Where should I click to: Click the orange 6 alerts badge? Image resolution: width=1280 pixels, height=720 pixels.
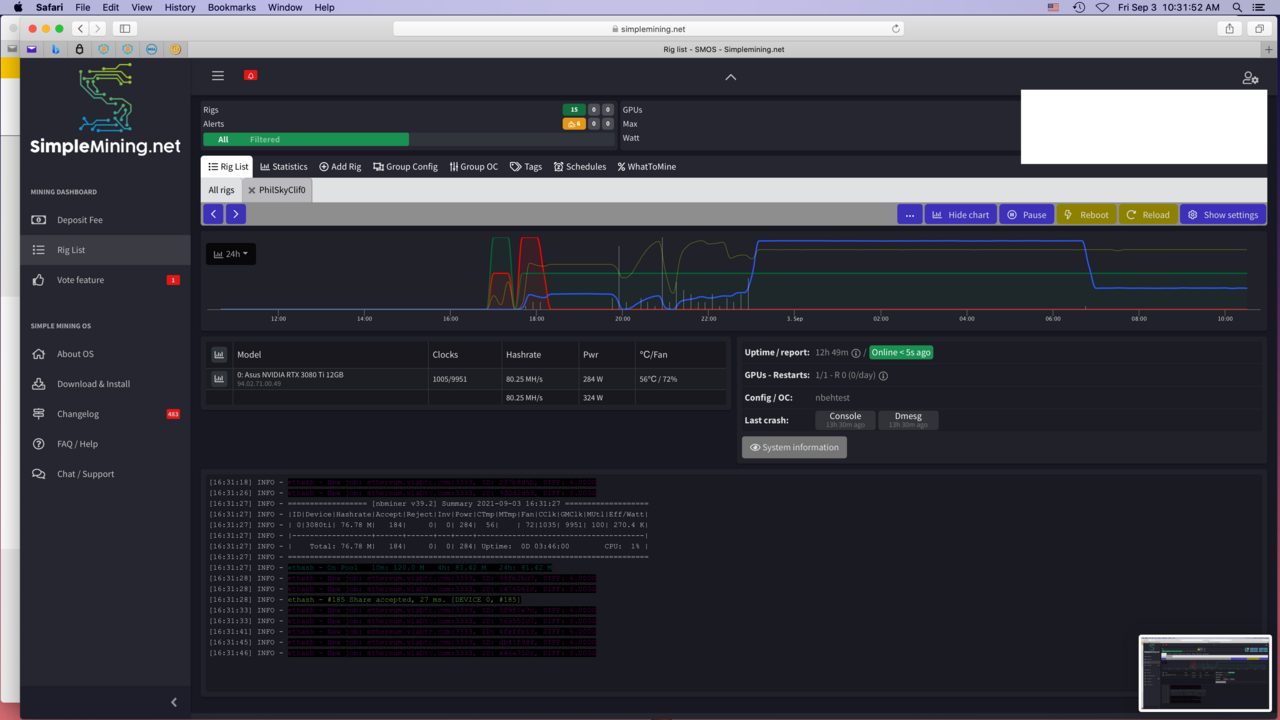[574, 124]
